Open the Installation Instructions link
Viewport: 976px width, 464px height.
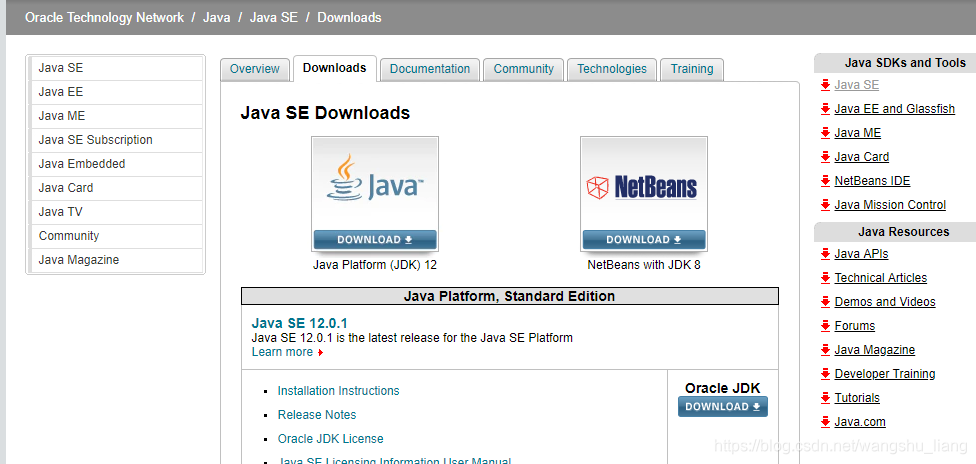tap(339, 391)
